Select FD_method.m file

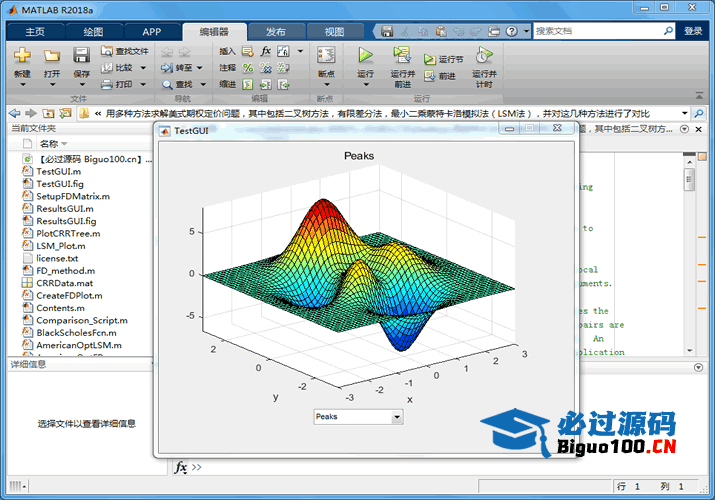click(66, 271)
